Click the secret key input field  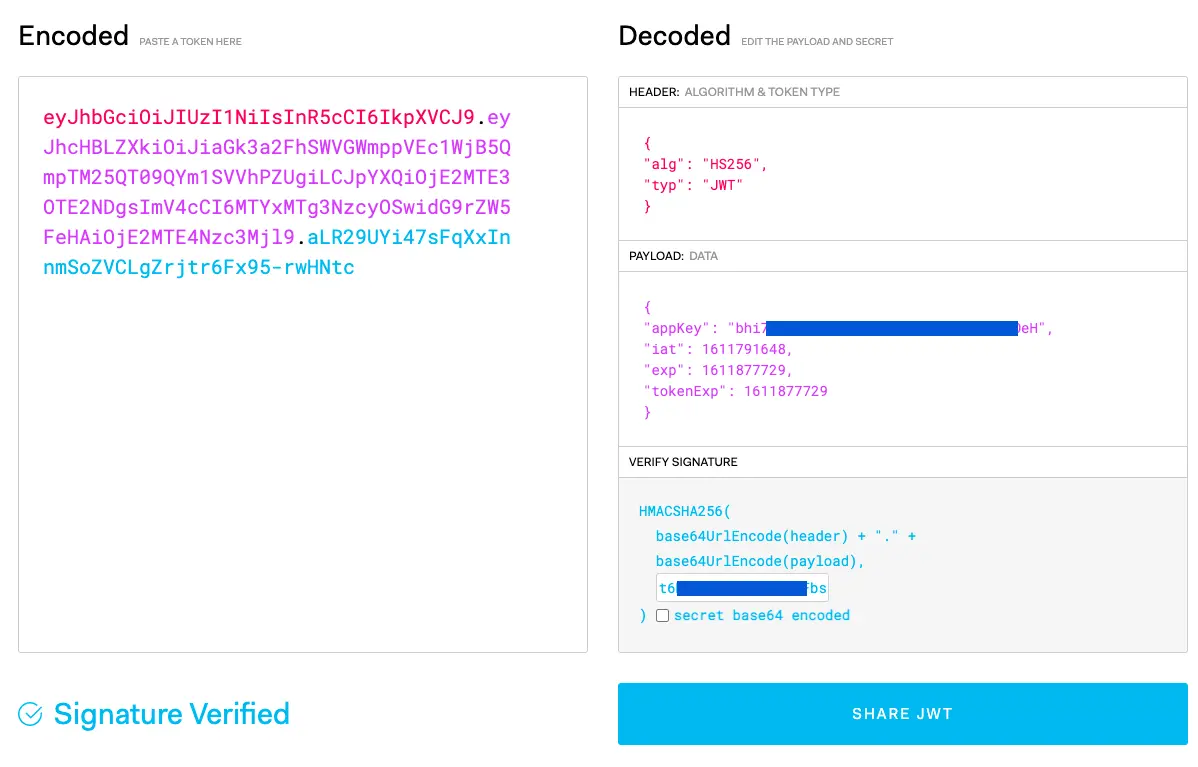click(x=742, y=588)
